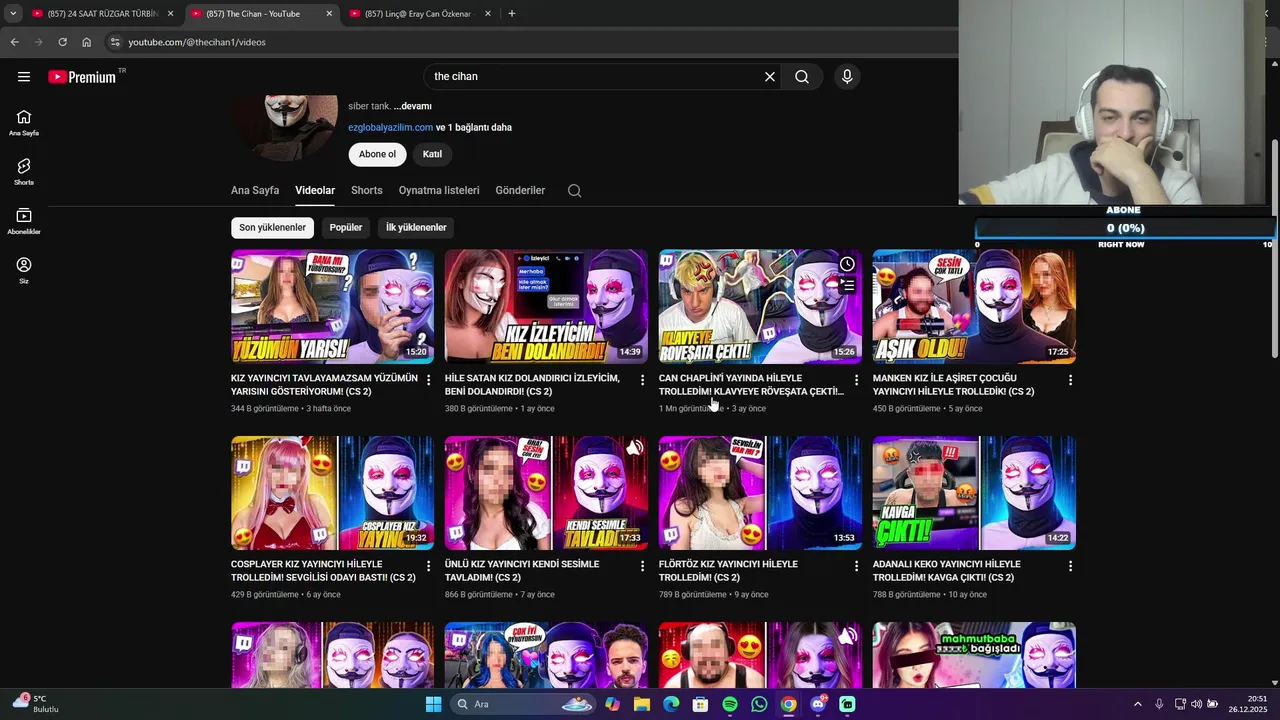Switch to Linç@ Eray Can Özkenar tab

click(420, 14)
